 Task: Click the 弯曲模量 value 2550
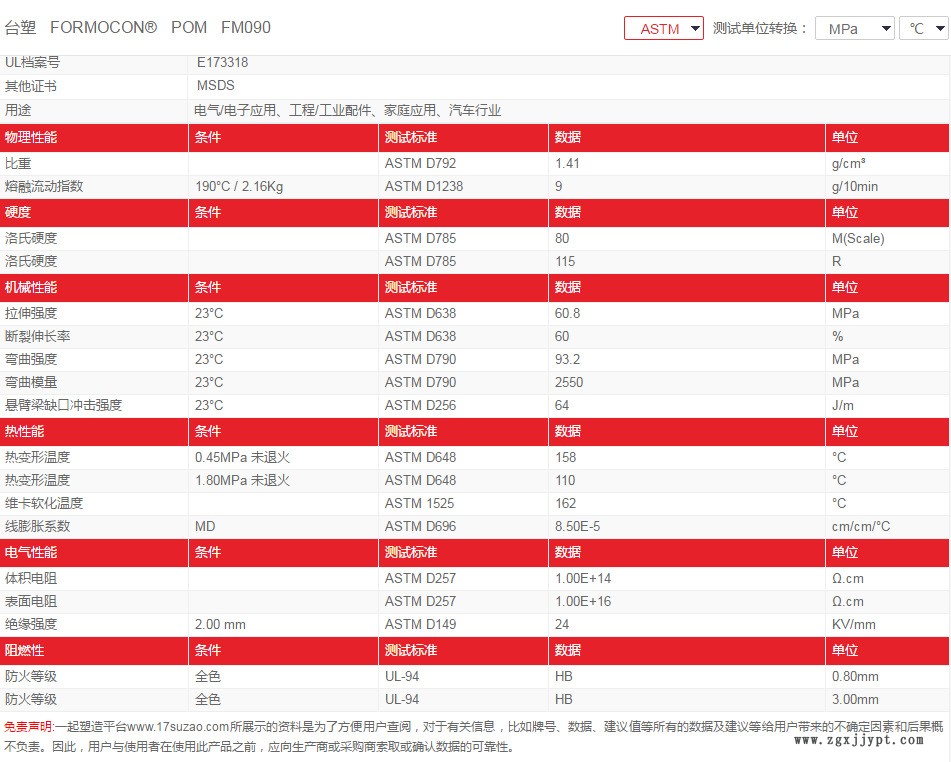(570, 382)
